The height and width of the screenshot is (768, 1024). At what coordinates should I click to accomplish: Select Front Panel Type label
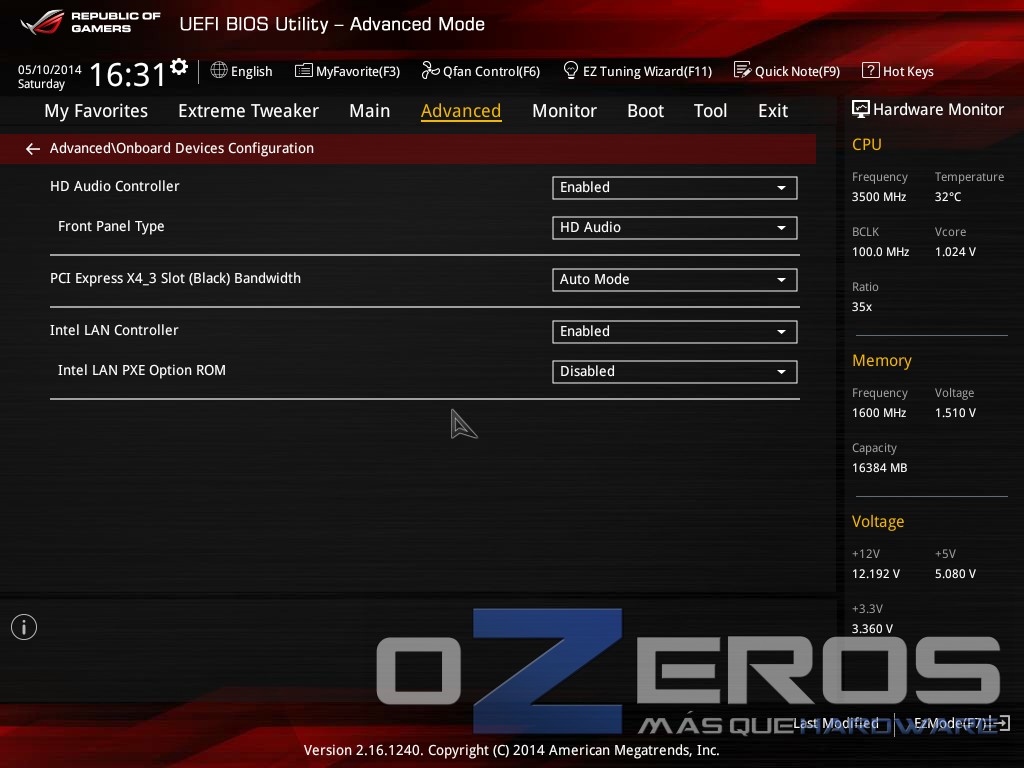click(111, 227)
